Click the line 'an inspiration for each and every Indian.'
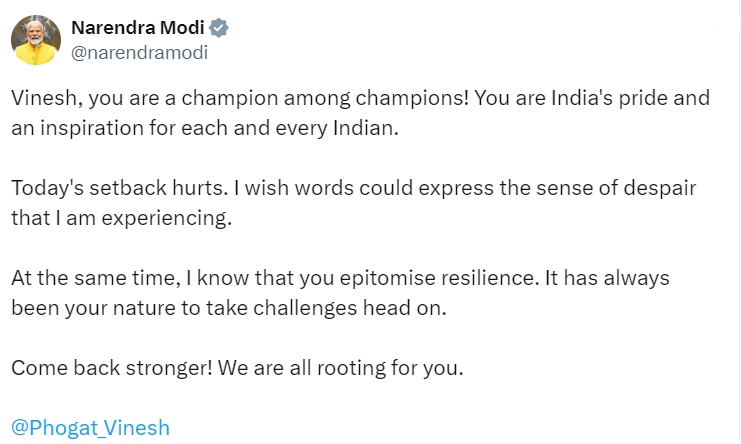741x444 pixels. click(205, 128)
